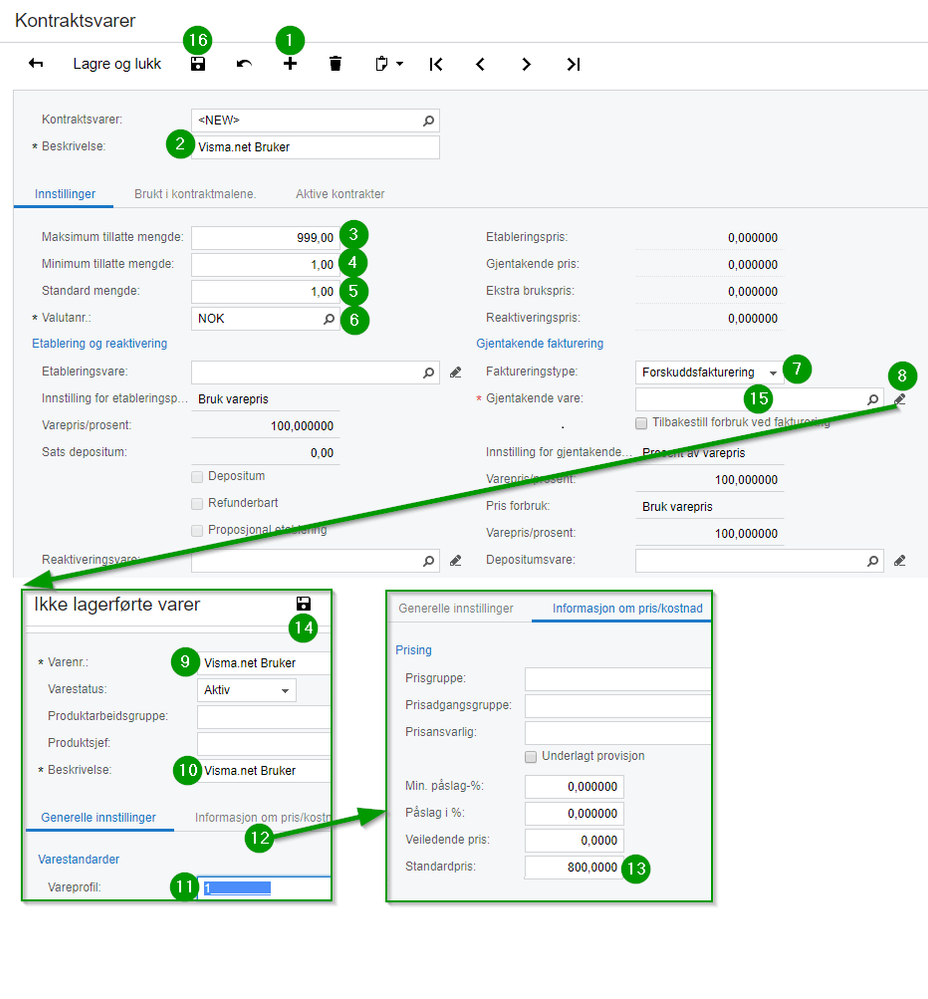Toggle Tilbakestill forbruk ved fakturering checkbox
The width and height of the screenshot is (928, 999).
point(641,423)
